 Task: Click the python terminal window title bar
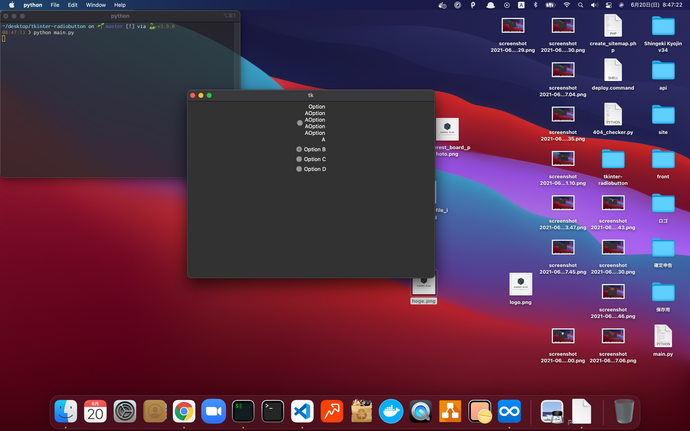click(x=120, y=16)
